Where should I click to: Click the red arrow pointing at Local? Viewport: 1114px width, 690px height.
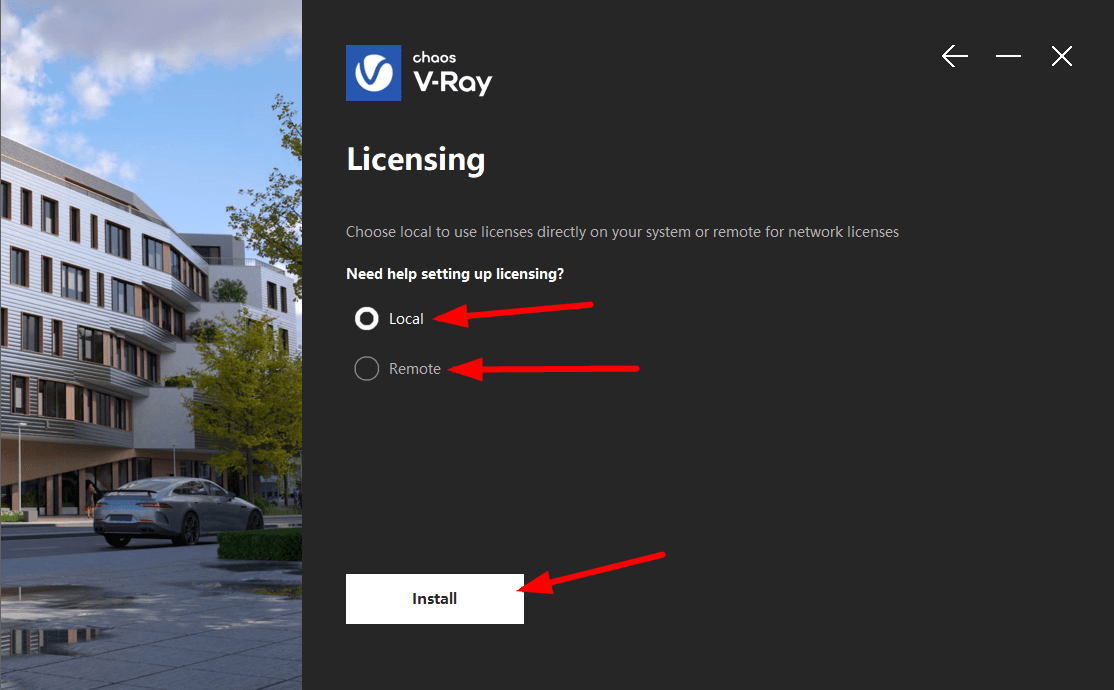click(512, 313)
